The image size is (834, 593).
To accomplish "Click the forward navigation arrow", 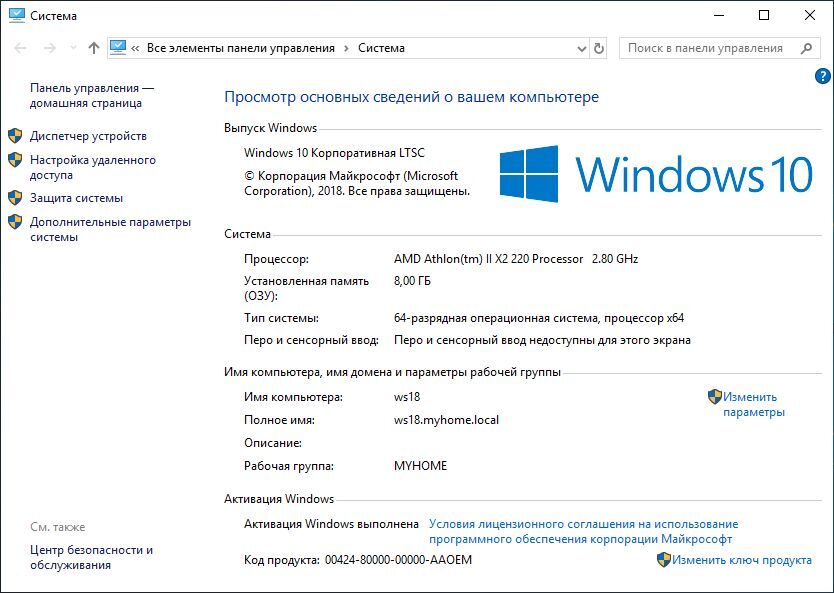I will coord(47,48).
